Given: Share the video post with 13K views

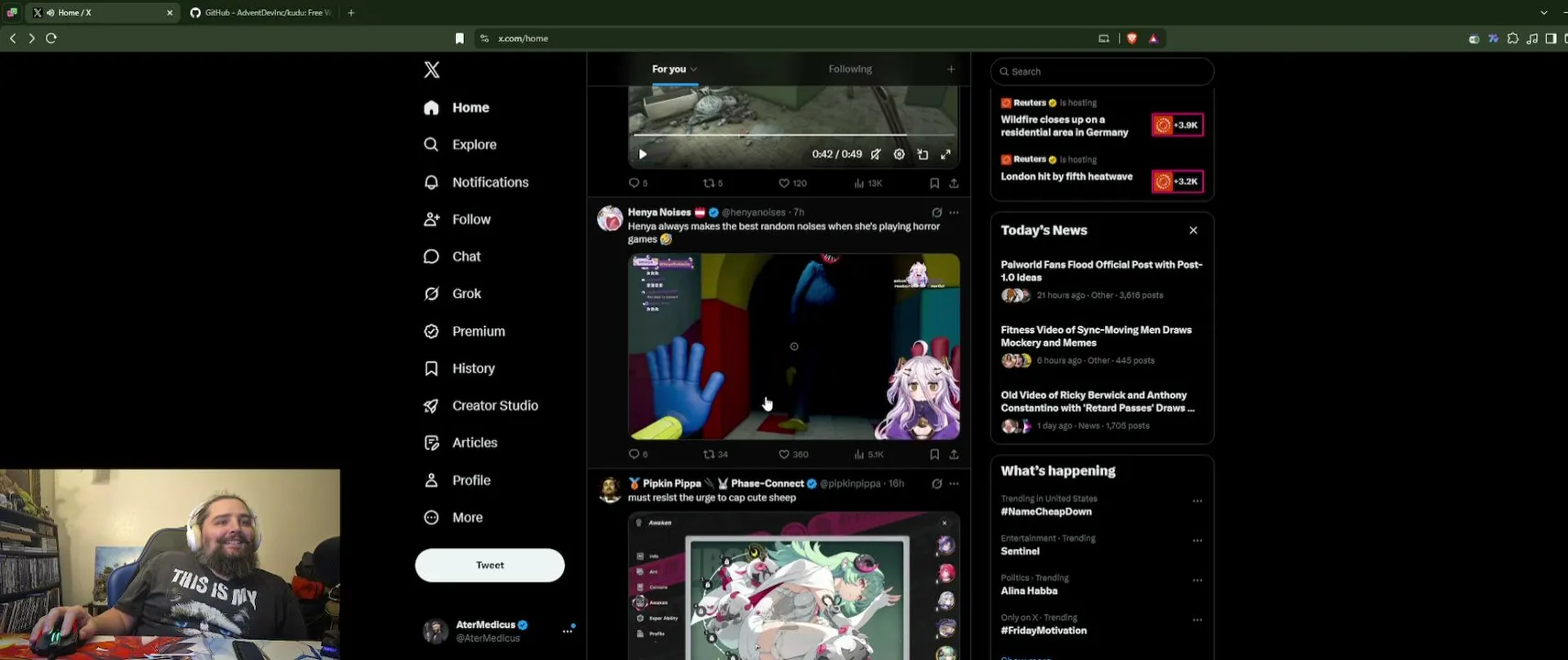Looking at the screenshot, I should [954, 183].
